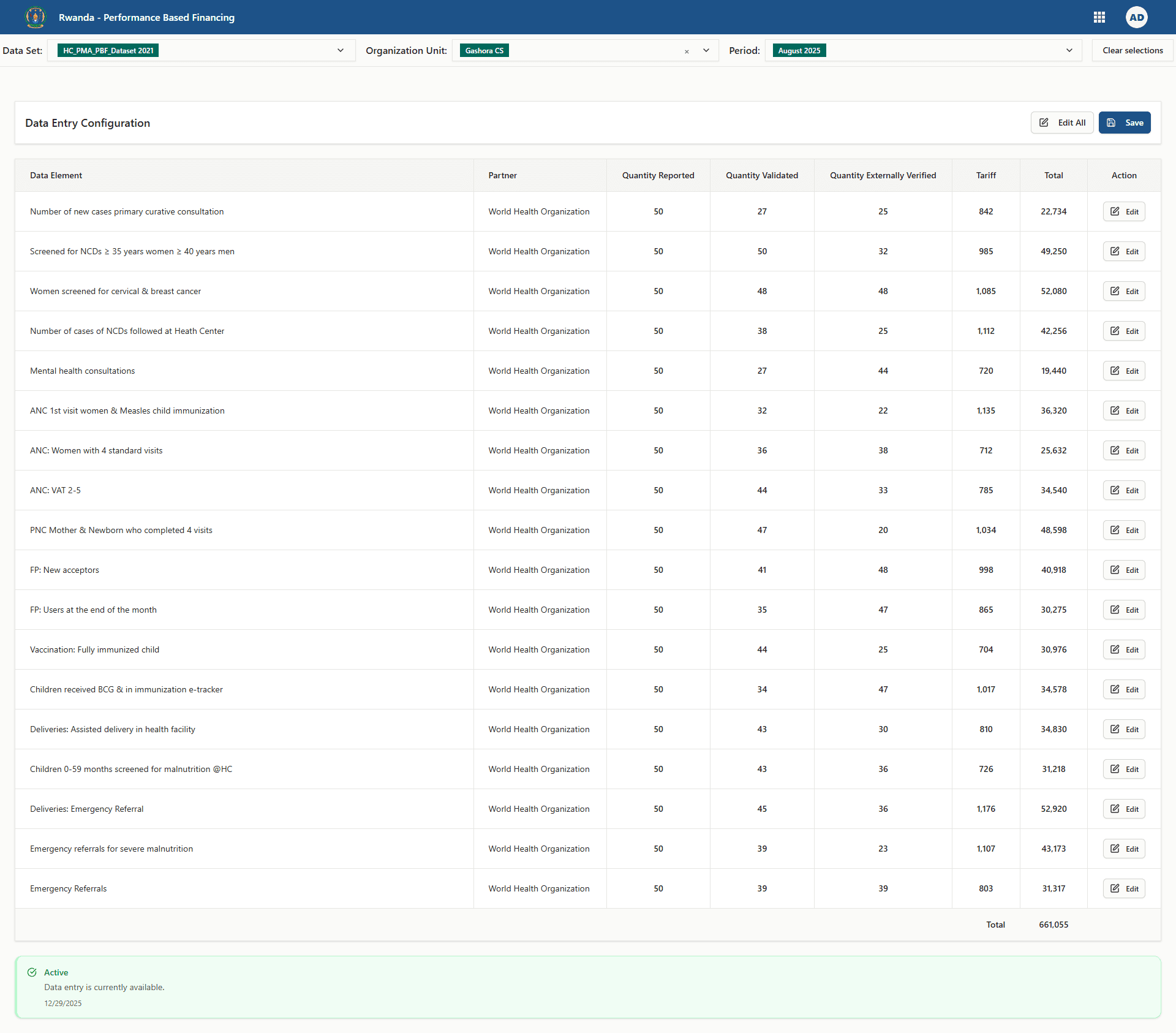Edit the Mental health consultations row
1176x1033 pixels.
1123,371
